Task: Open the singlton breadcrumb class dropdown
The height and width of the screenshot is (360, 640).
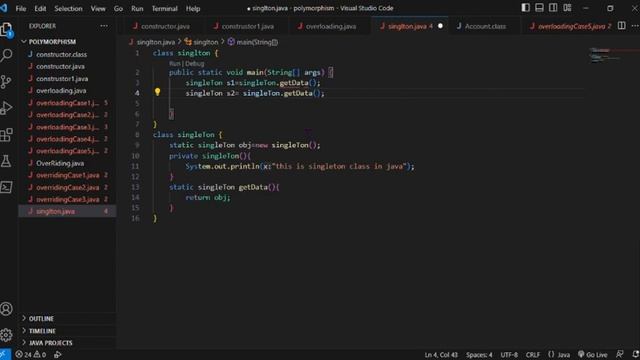Action: coord(201,42)
